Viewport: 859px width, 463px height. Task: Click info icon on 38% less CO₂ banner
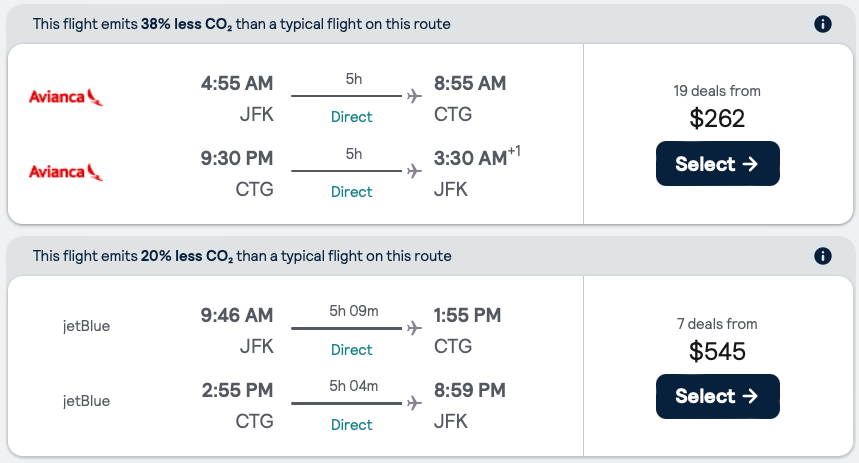pos(823,24)
